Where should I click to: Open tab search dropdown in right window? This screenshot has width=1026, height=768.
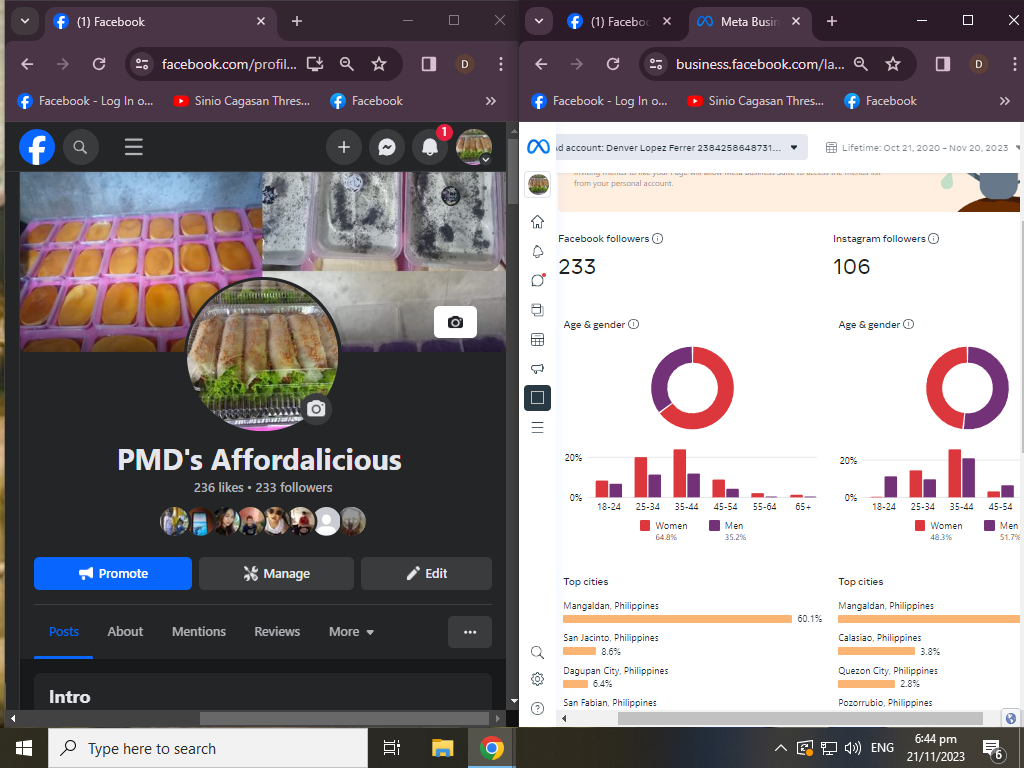coord(539,21)
